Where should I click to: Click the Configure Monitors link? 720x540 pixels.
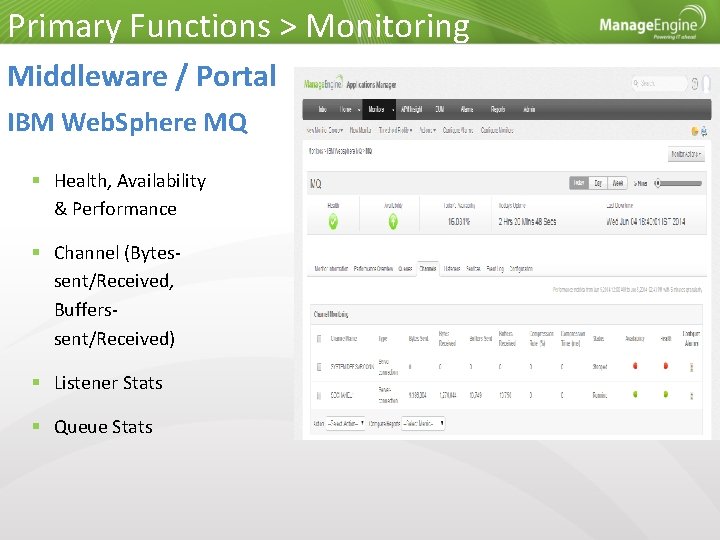click(497, 130)
